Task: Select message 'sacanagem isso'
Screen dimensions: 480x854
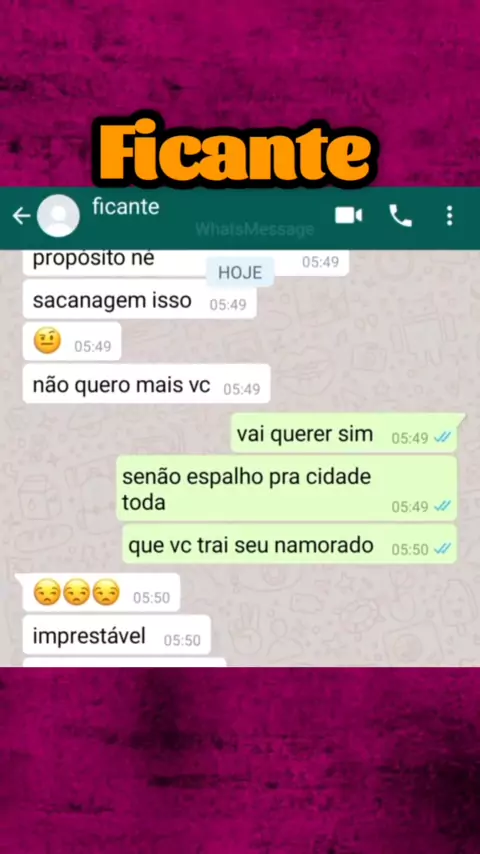Action: (x=139, y=300)
